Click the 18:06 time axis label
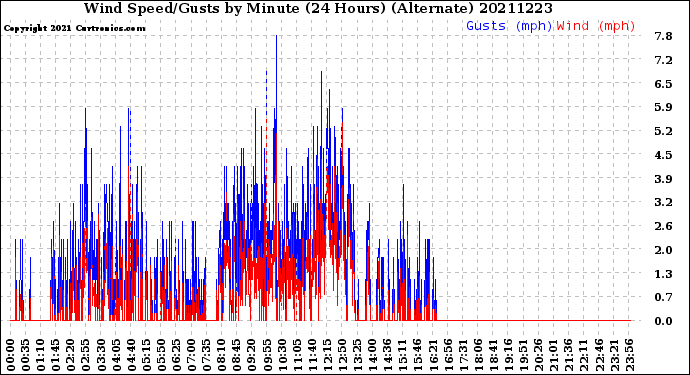 [478, 355]
